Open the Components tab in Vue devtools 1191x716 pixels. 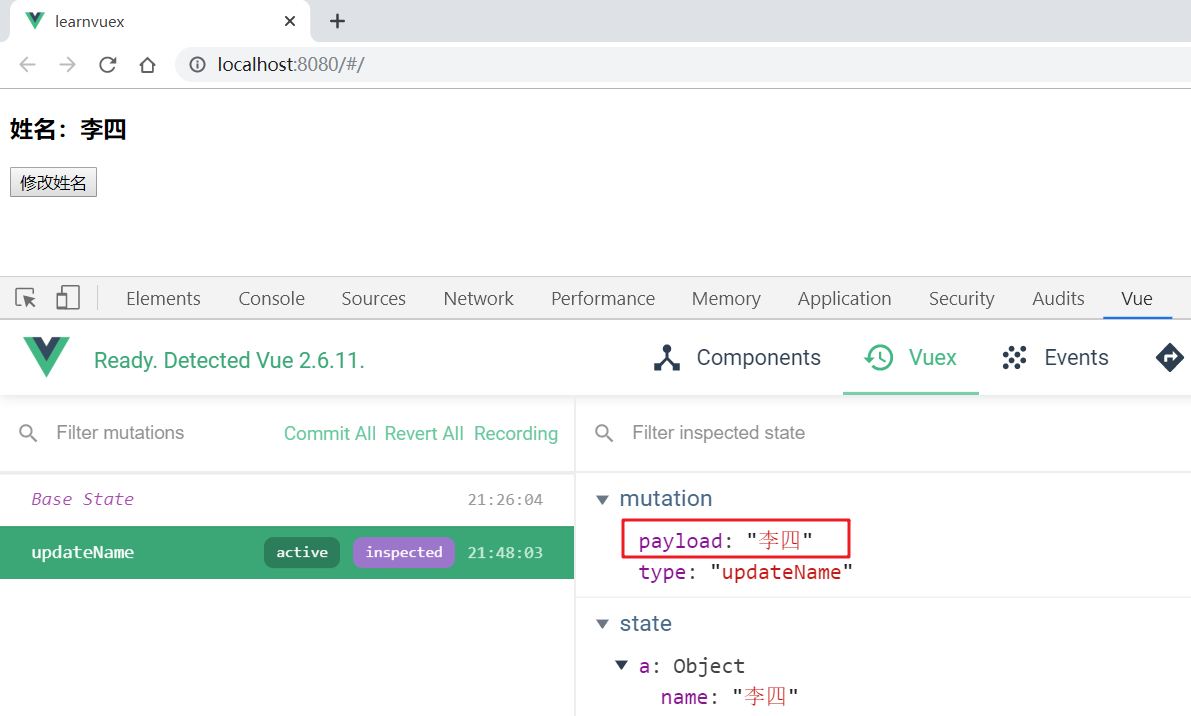[x=737, y=357]
